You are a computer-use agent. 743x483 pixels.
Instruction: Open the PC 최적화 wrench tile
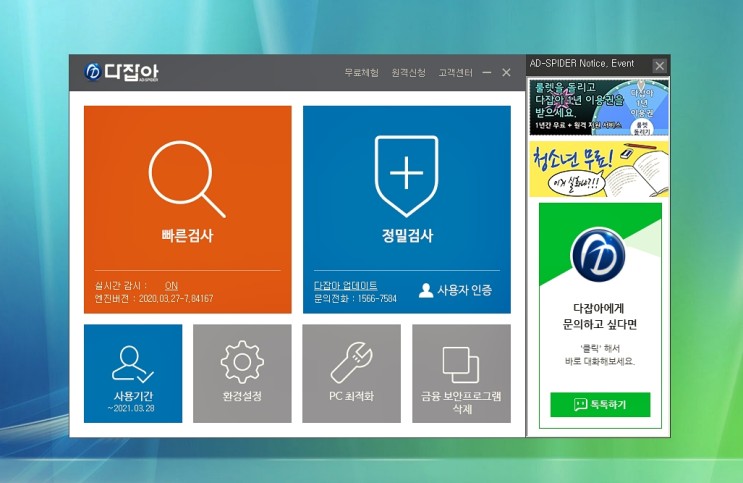click(x=352, y=374)
